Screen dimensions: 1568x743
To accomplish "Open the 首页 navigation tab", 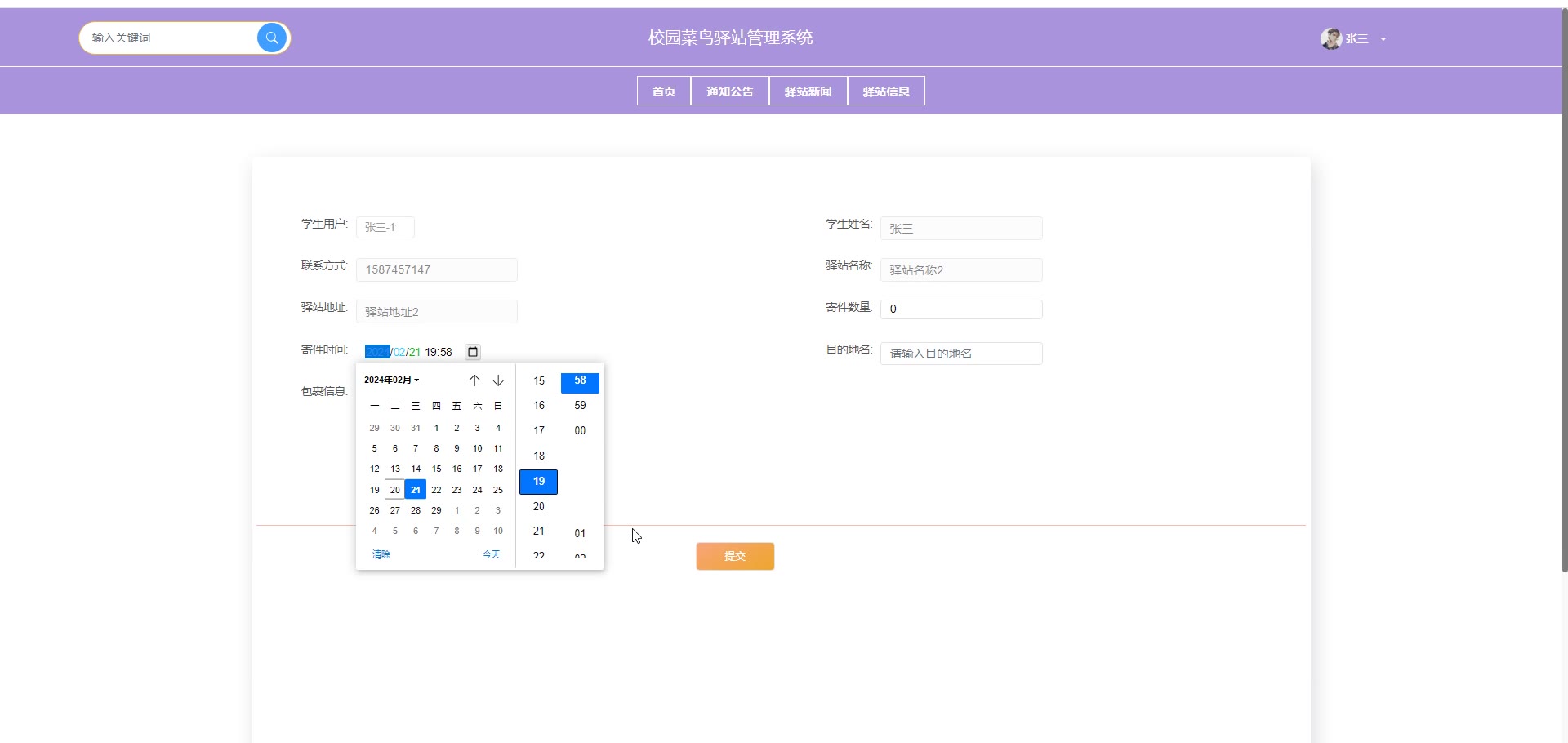I will [664, 91].
